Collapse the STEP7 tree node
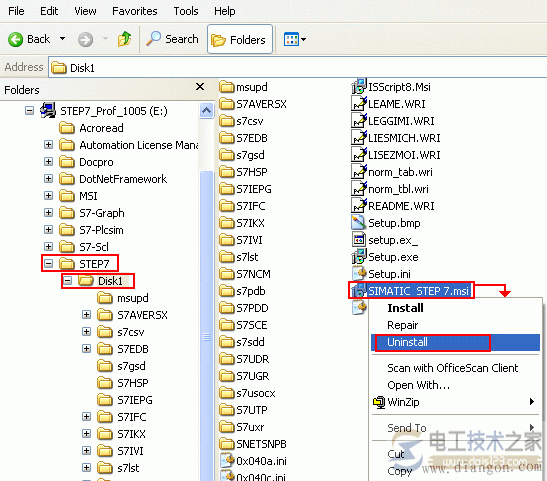 click(x=48, y=264)
